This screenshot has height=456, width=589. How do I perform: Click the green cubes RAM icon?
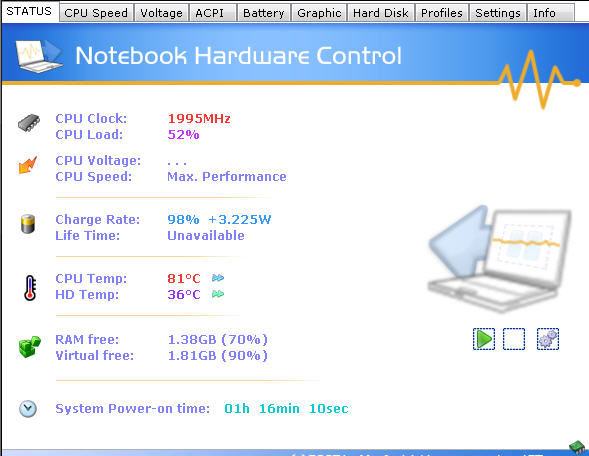[30, 347]
